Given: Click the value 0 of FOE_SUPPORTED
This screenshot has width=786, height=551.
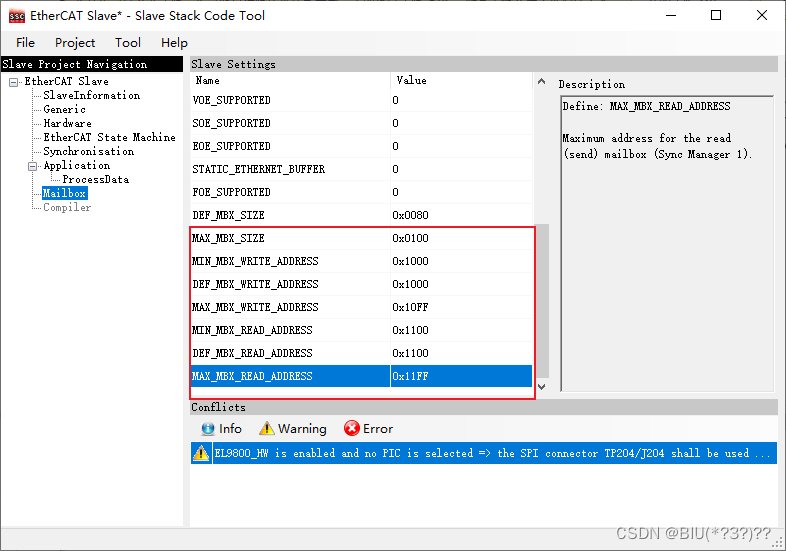Looking at the screenshot, I should coord(461,193).
